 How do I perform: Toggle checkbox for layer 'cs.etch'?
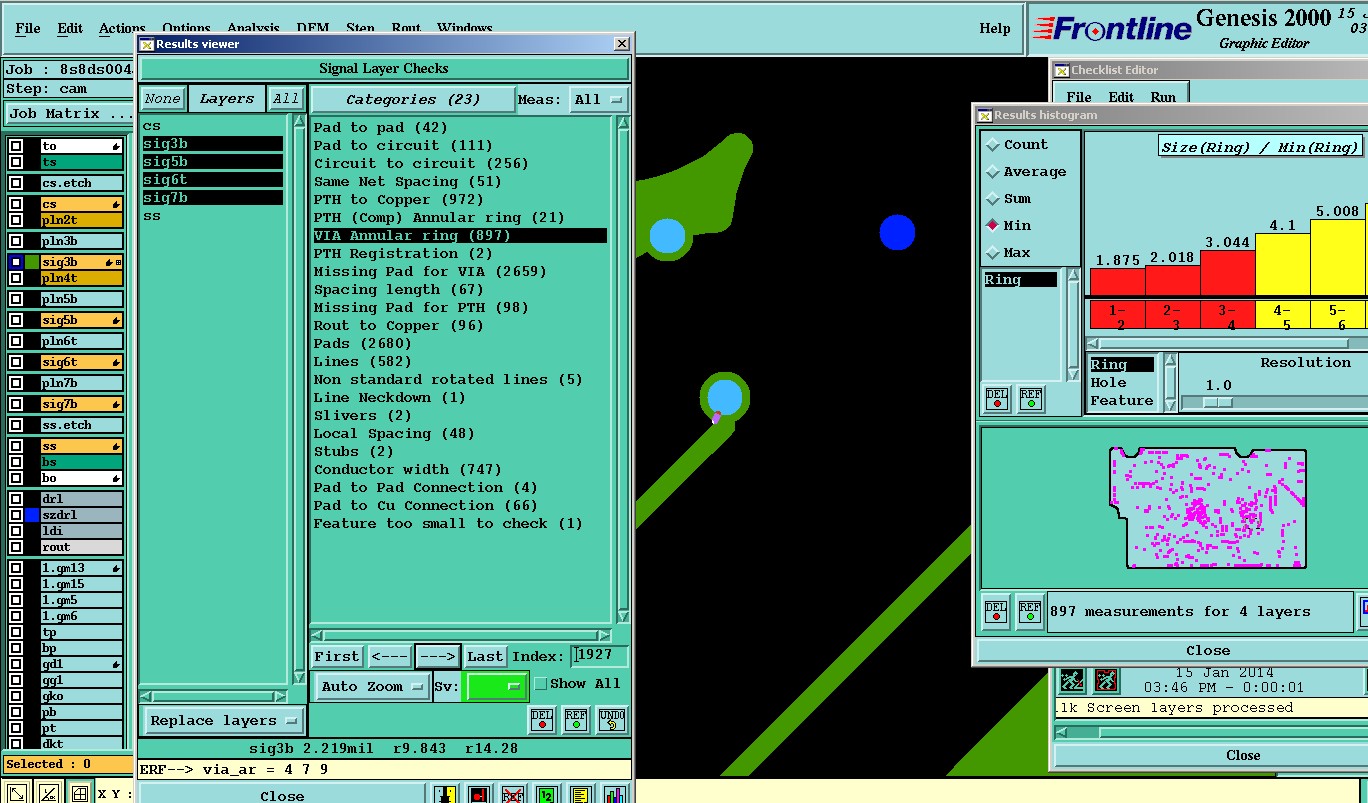tap(15, 183)
